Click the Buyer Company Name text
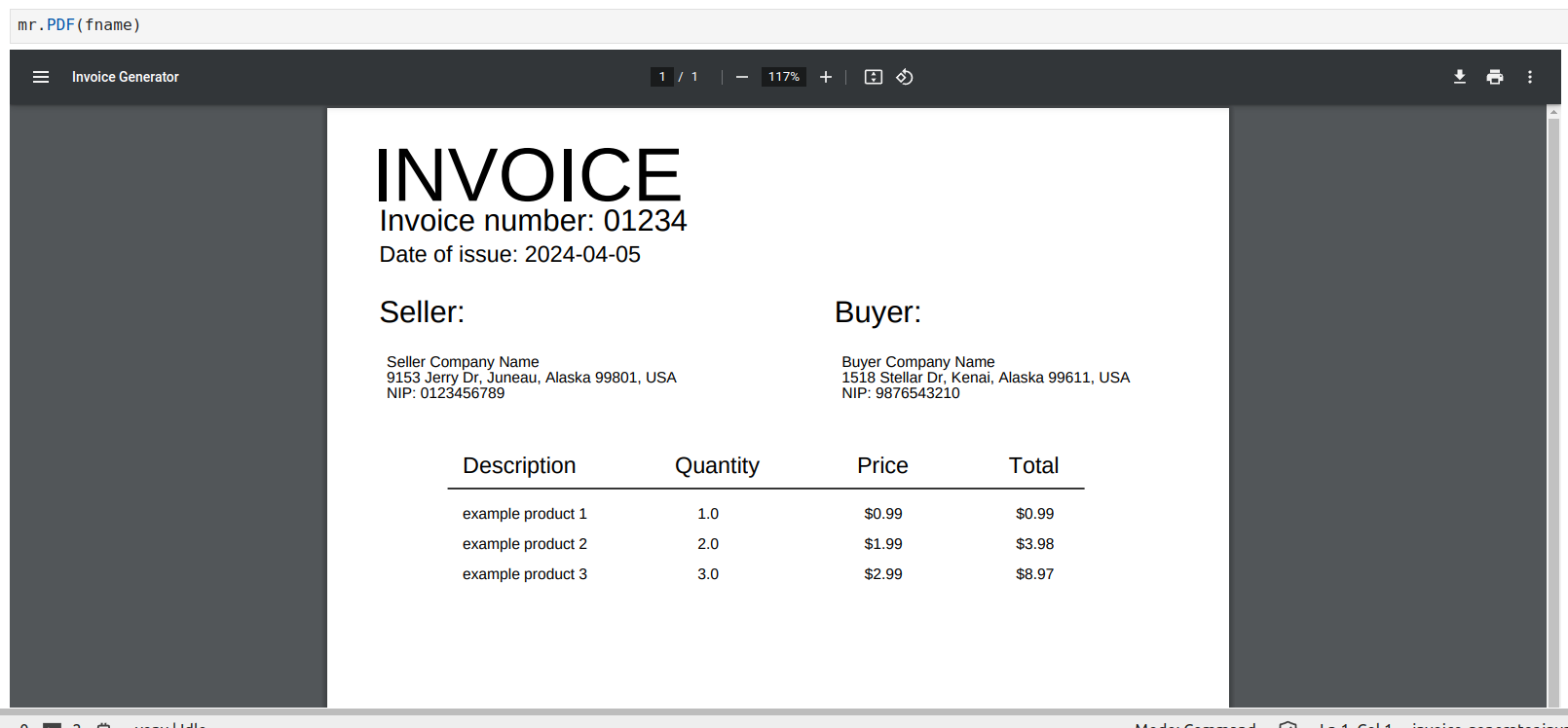Viewport: 1568px width, 728px height. click(x=918, y=362)
